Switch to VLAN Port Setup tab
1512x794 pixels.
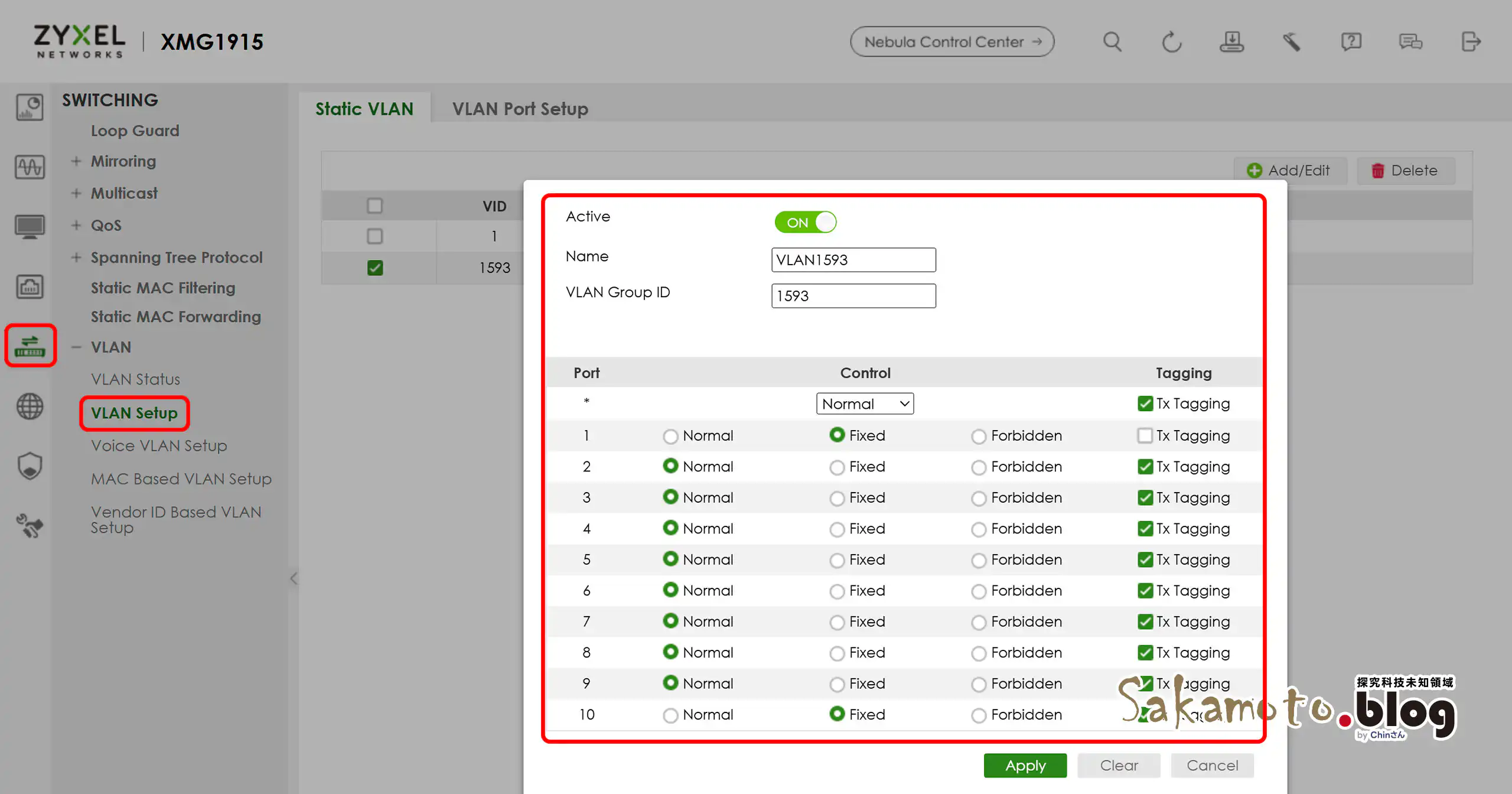[520, 109]
